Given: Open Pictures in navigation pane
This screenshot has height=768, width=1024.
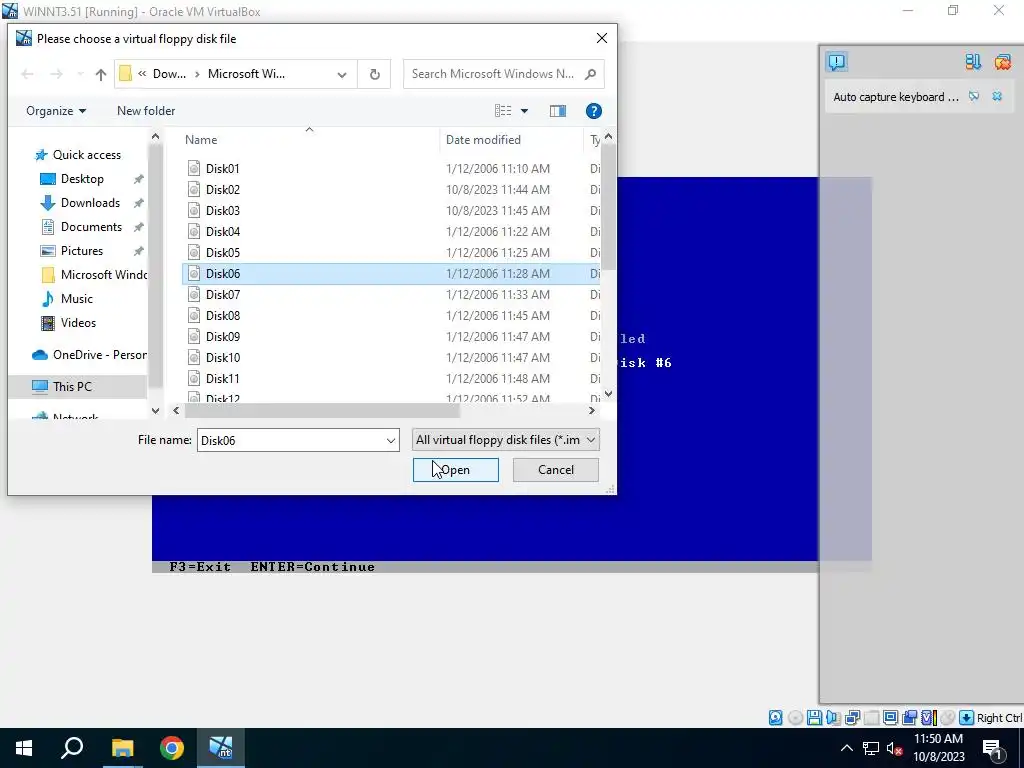Looking at the screenshot, I should tap(82, 251).
